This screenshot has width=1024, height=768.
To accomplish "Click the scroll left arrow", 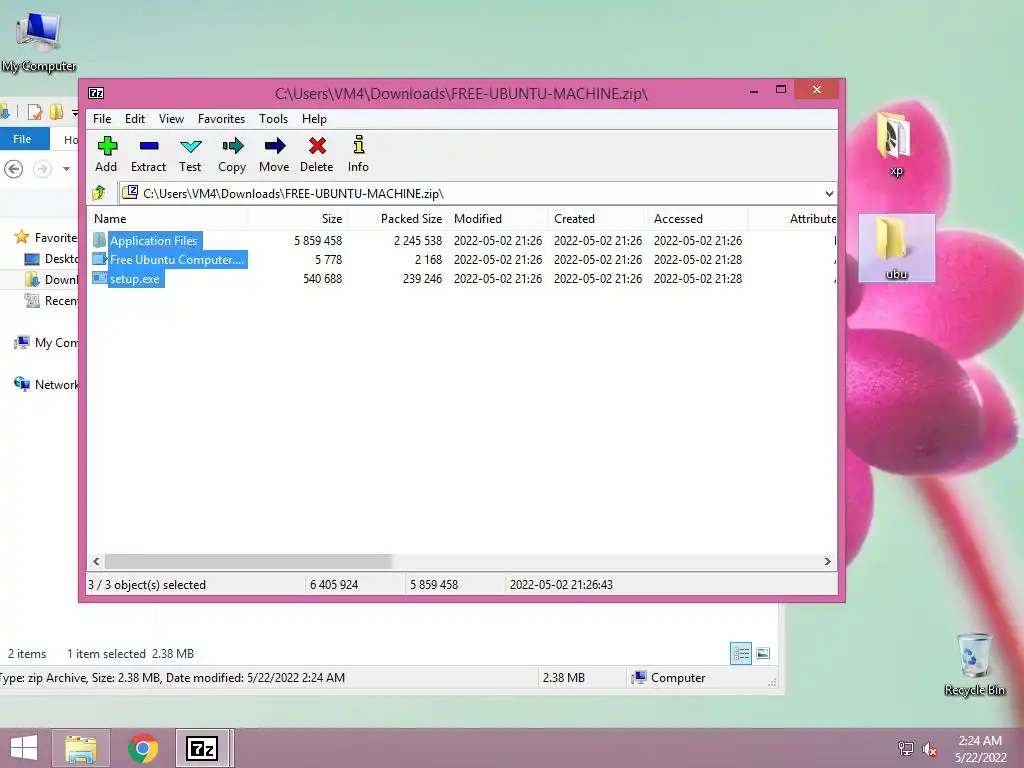I will point(97,562).
